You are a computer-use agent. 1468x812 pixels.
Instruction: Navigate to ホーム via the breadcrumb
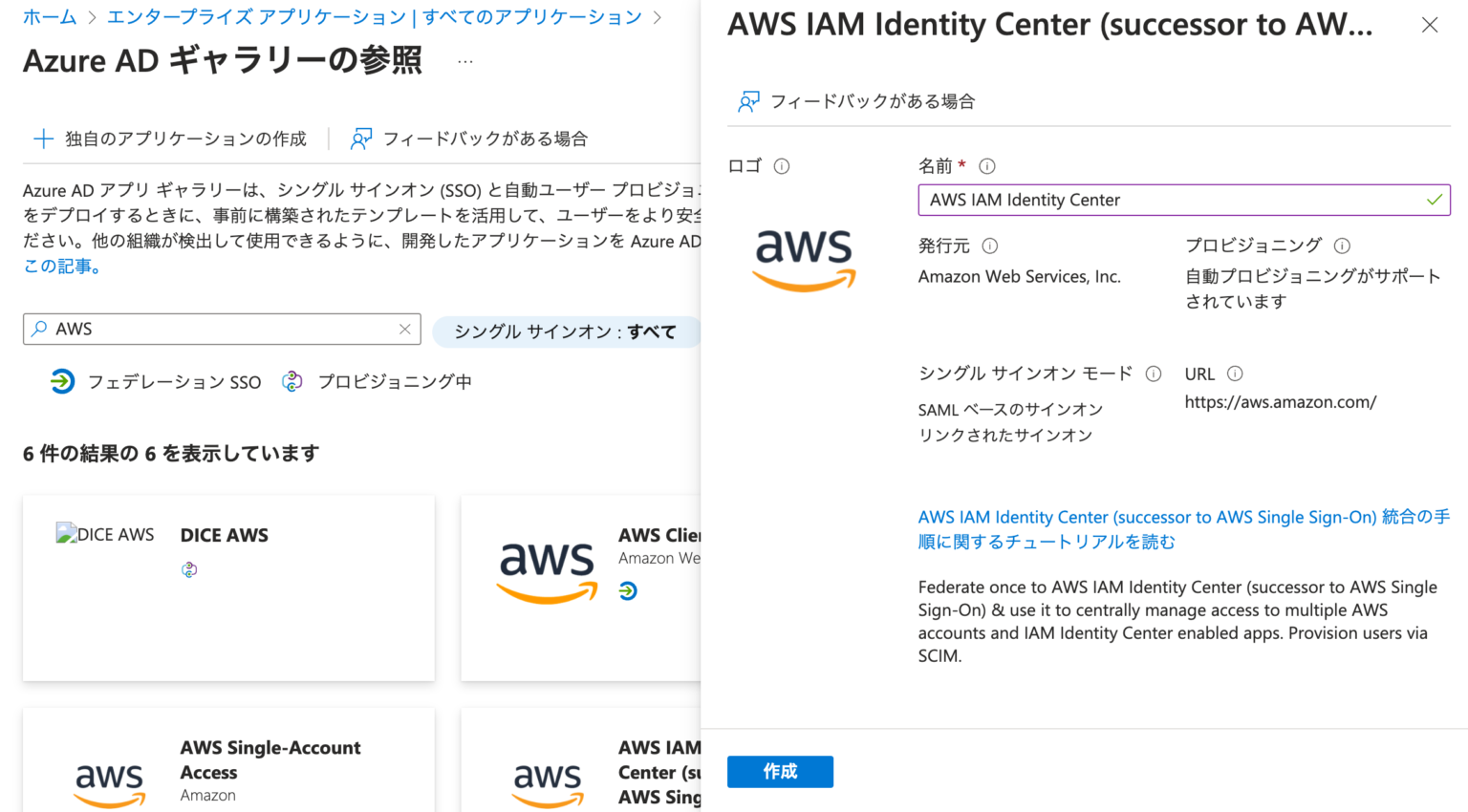[x=50, y=16]
